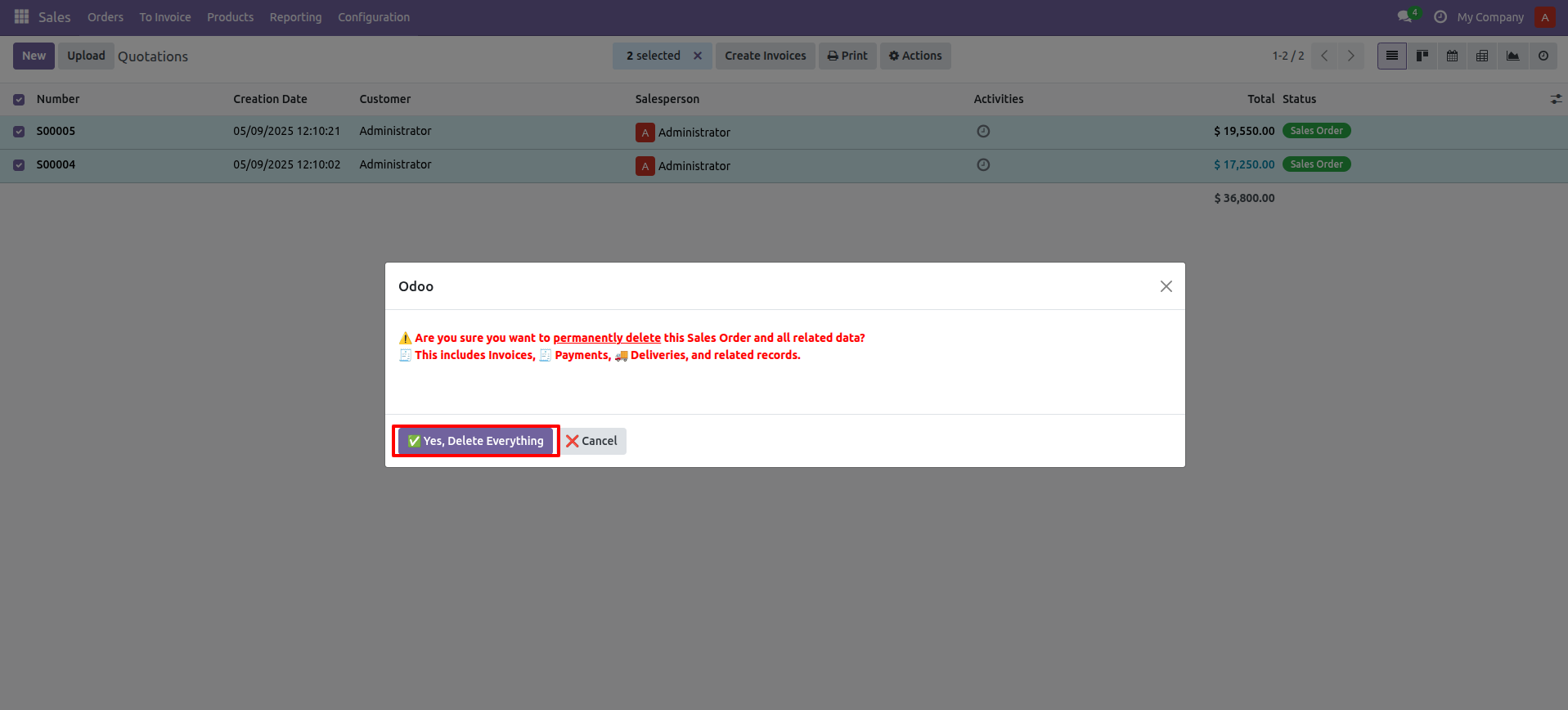Sort by Creation Date column header

point(270,99)
